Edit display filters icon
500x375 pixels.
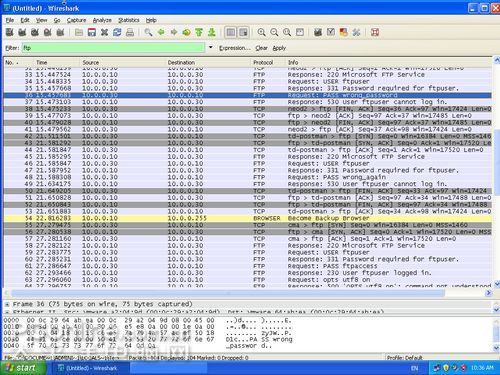(331, 32)
